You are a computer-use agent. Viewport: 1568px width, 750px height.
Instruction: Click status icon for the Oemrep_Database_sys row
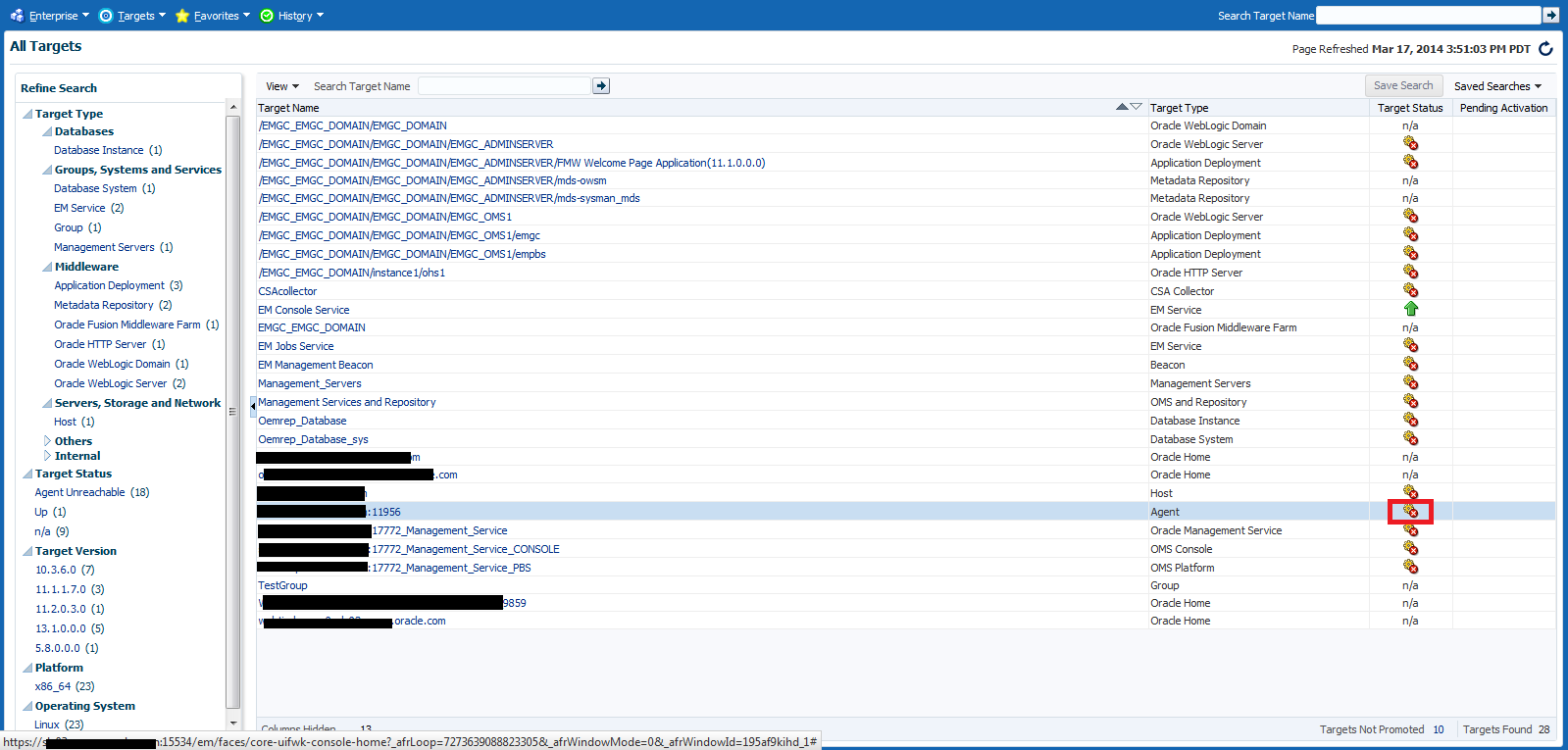point(1410,438)
